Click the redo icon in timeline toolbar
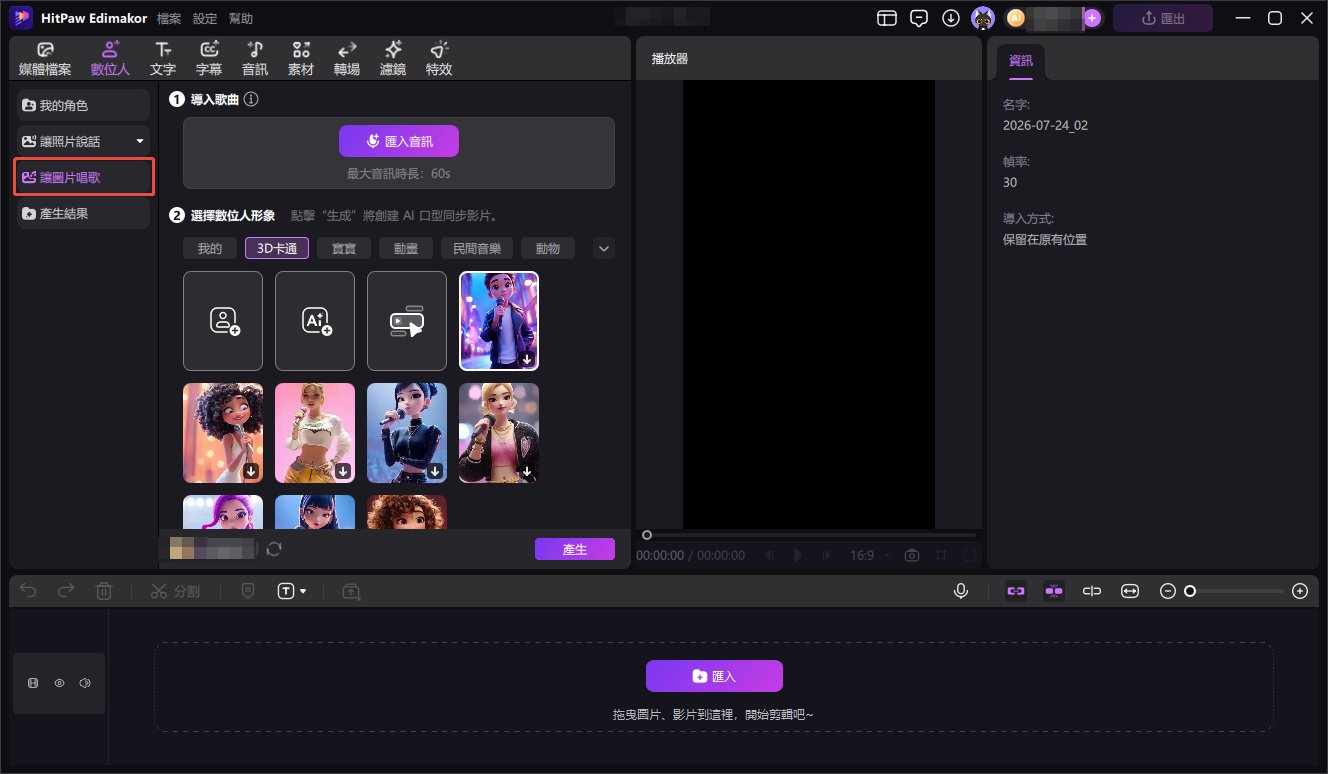This screenshot has width=1328, height=774. [x=66, y=591]
